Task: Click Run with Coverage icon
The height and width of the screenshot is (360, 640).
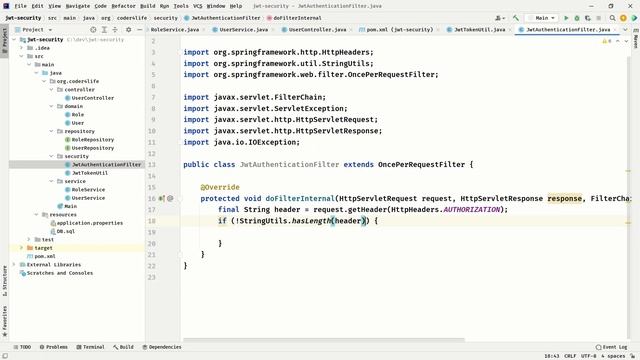Action: pyautogui.click(x=588, y=18)
